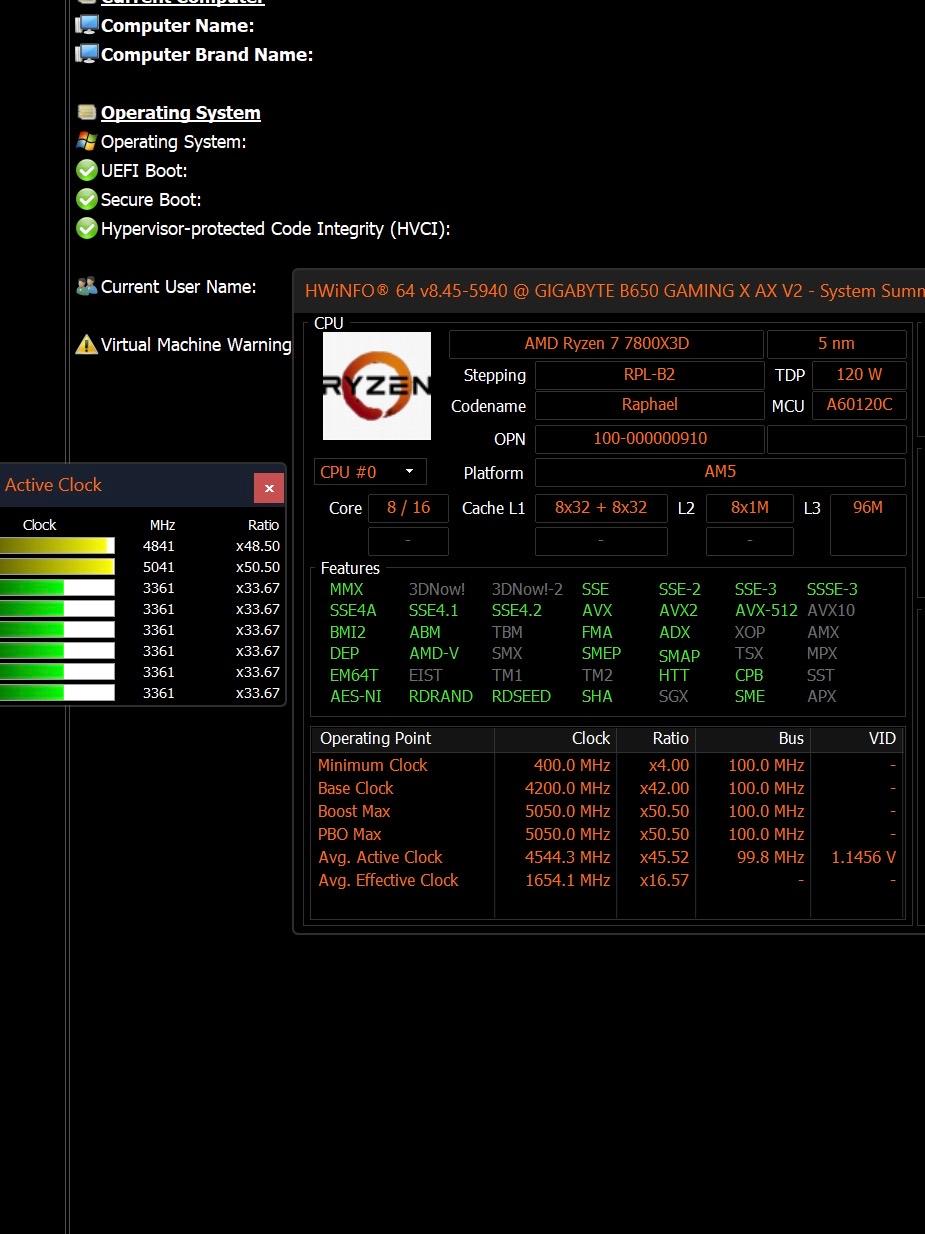Click the monitor icon beside Computer Brand Name
Image resolution: width=925 pixels, height=1234 pixels.
[x=87, y=54]
